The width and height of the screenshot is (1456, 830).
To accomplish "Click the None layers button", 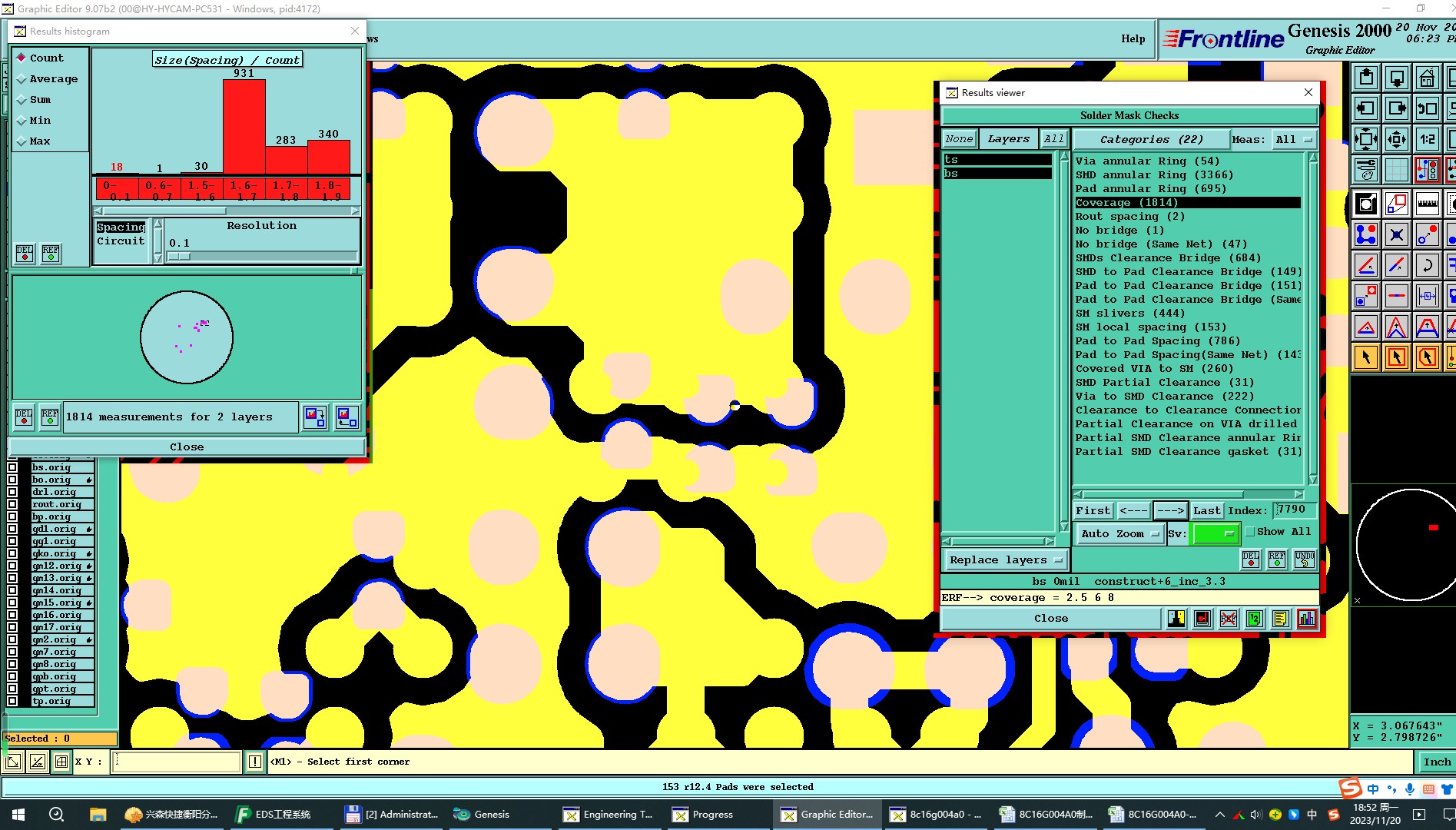I will point(959,139).
